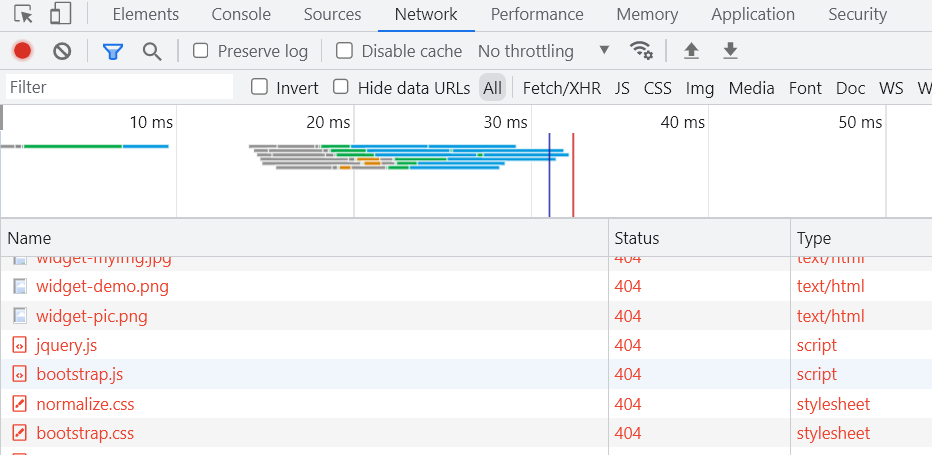Click the inspect element picker icon

coord(24,14)
